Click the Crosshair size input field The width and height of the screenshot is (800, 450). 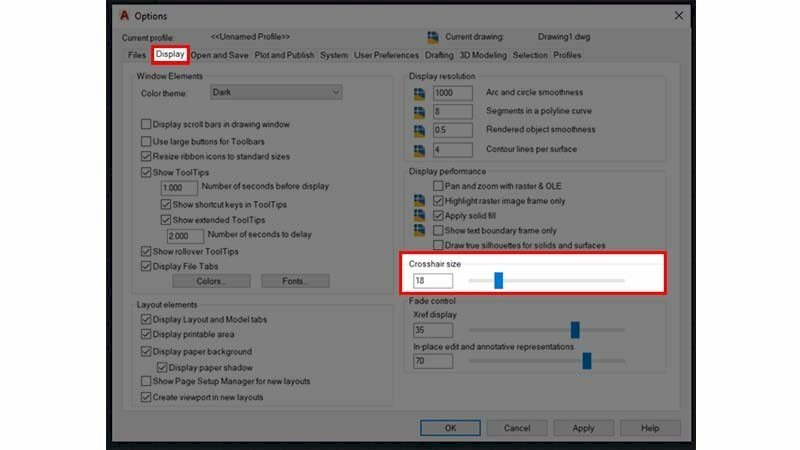[x=432, y=281]
